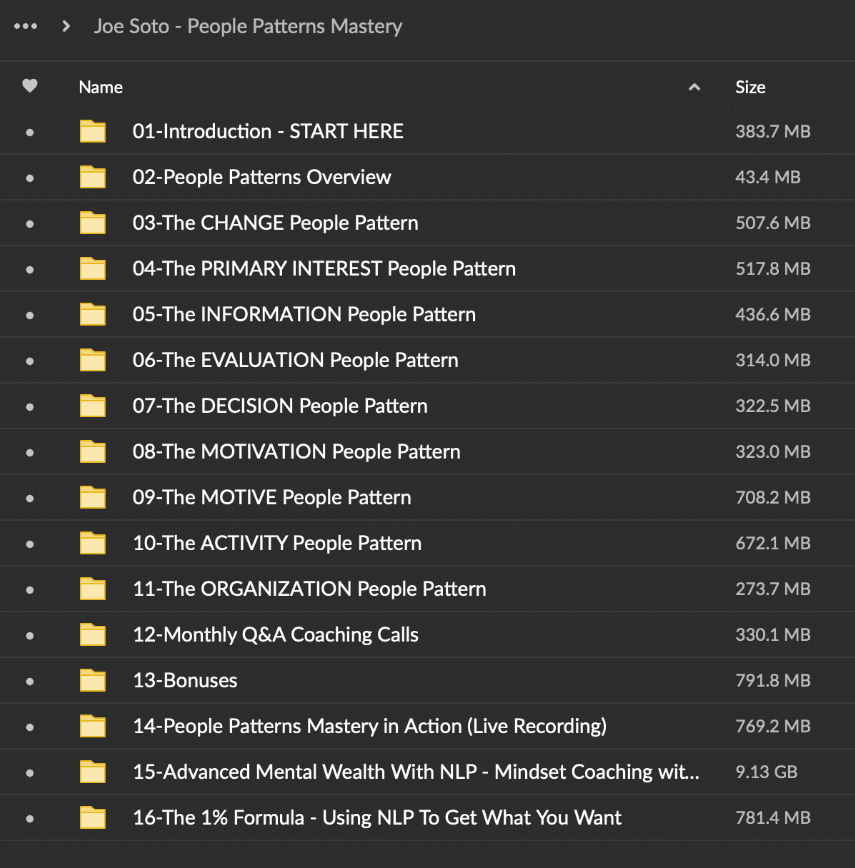This screenshot has height=868, width=855.
Task: Click the heart favorites column header
Action: coord(30,86)
